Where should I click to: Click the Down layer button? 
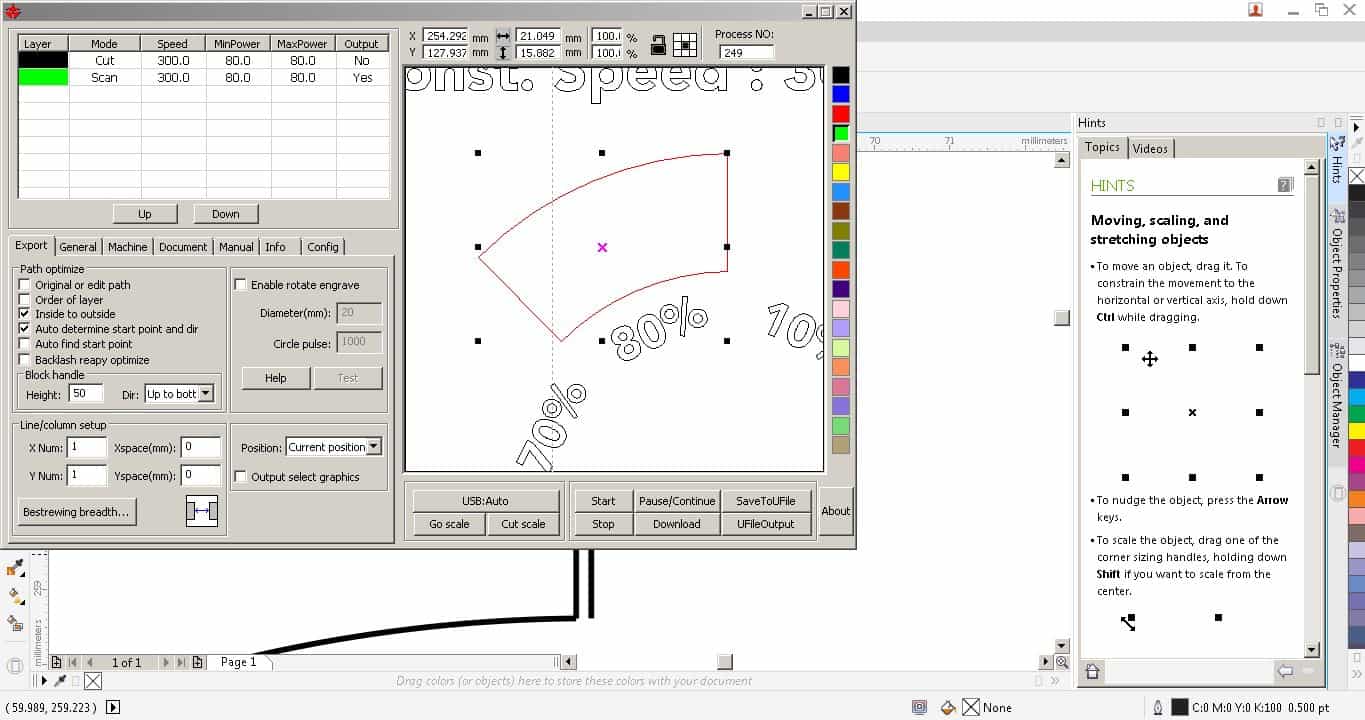coord(225,214)
